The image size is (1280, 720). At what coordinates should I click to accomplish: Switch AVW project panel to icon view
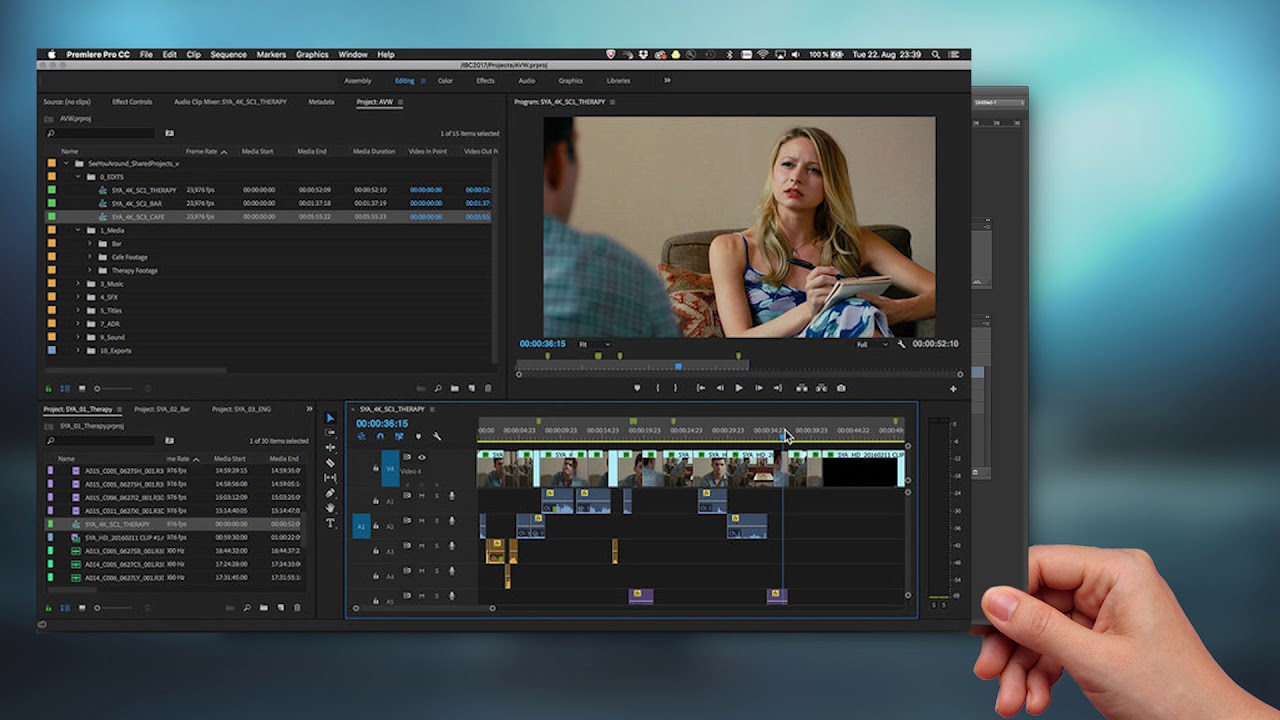(x=80, y=388)
